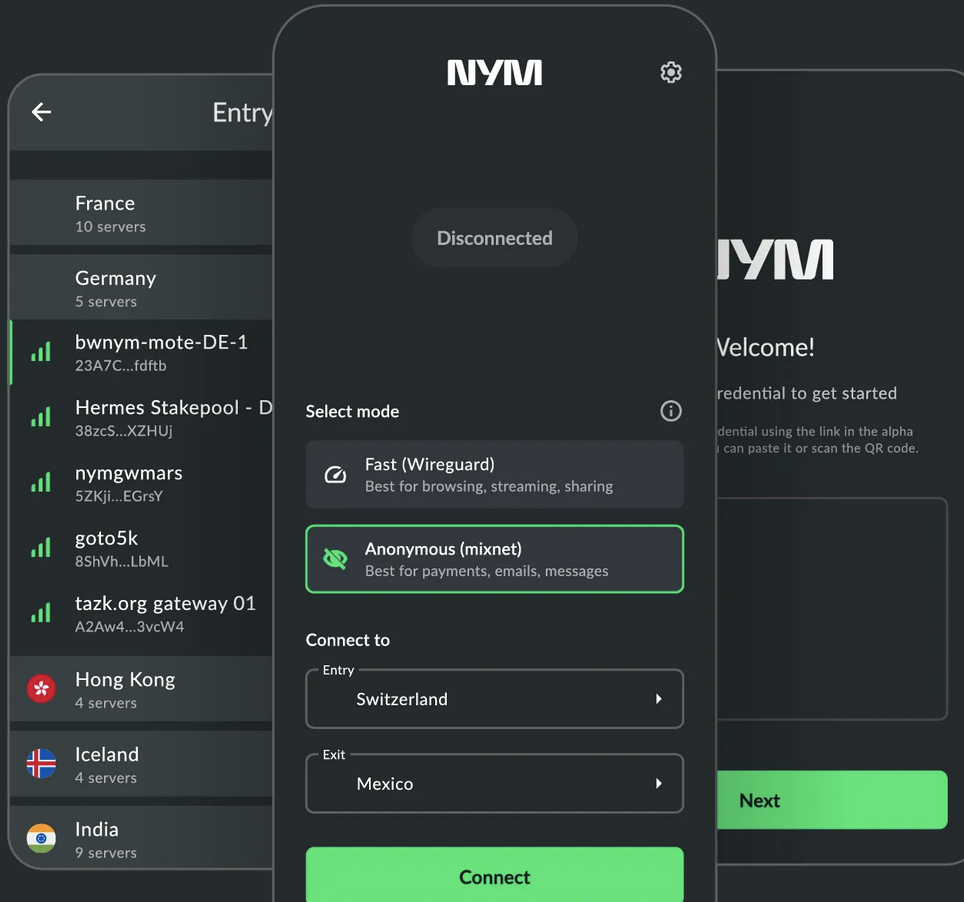This screenshot has height=902, width=964.
Task: Click signal bars icon for tazk.org gateway
Action: [41, 613]
